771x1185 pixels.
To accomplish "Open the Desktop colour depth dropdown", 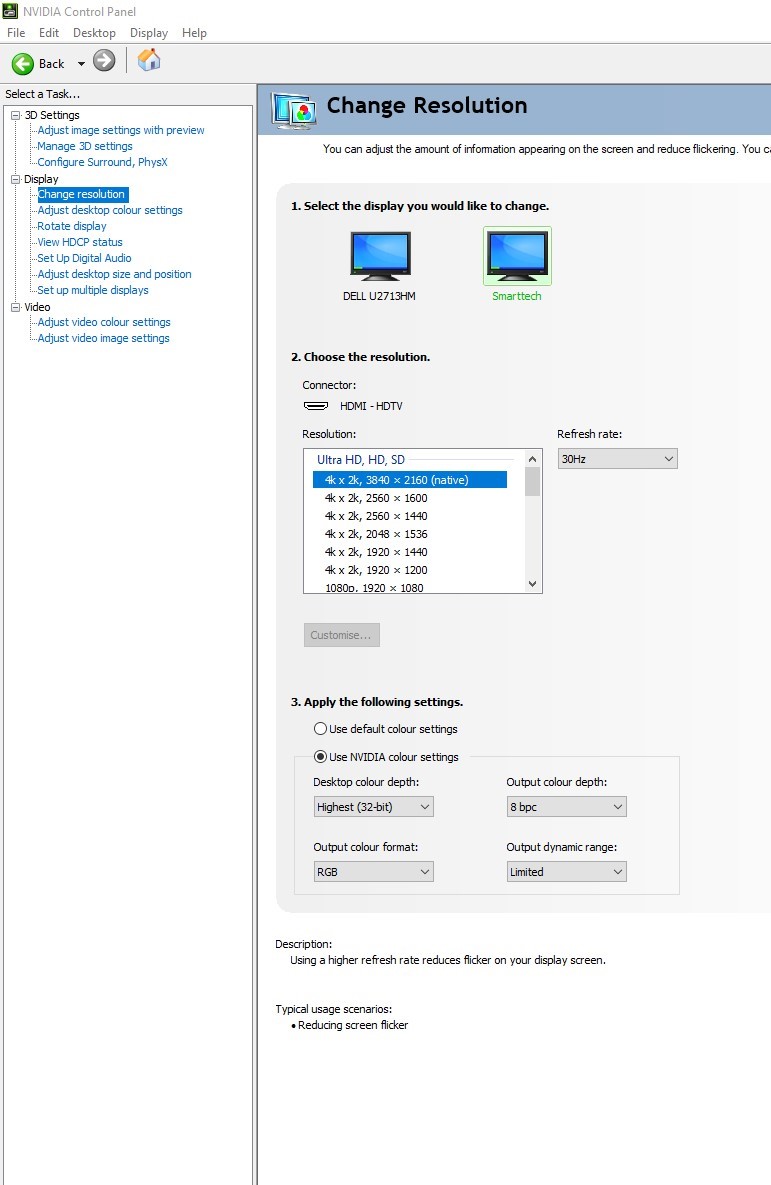I will (x=373, y=807).
